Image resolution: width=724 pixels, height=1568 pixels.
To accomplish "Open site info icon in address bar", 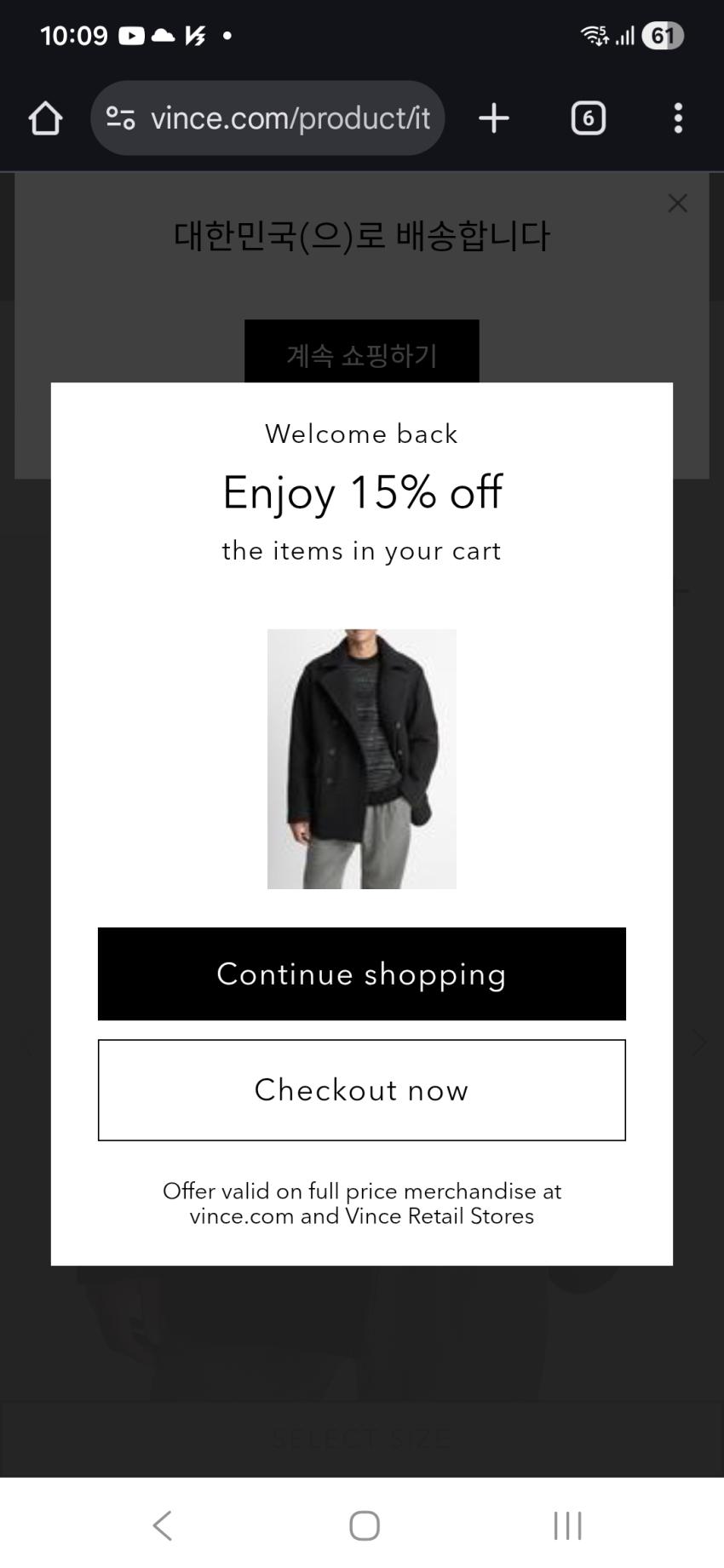I will 121,118.
